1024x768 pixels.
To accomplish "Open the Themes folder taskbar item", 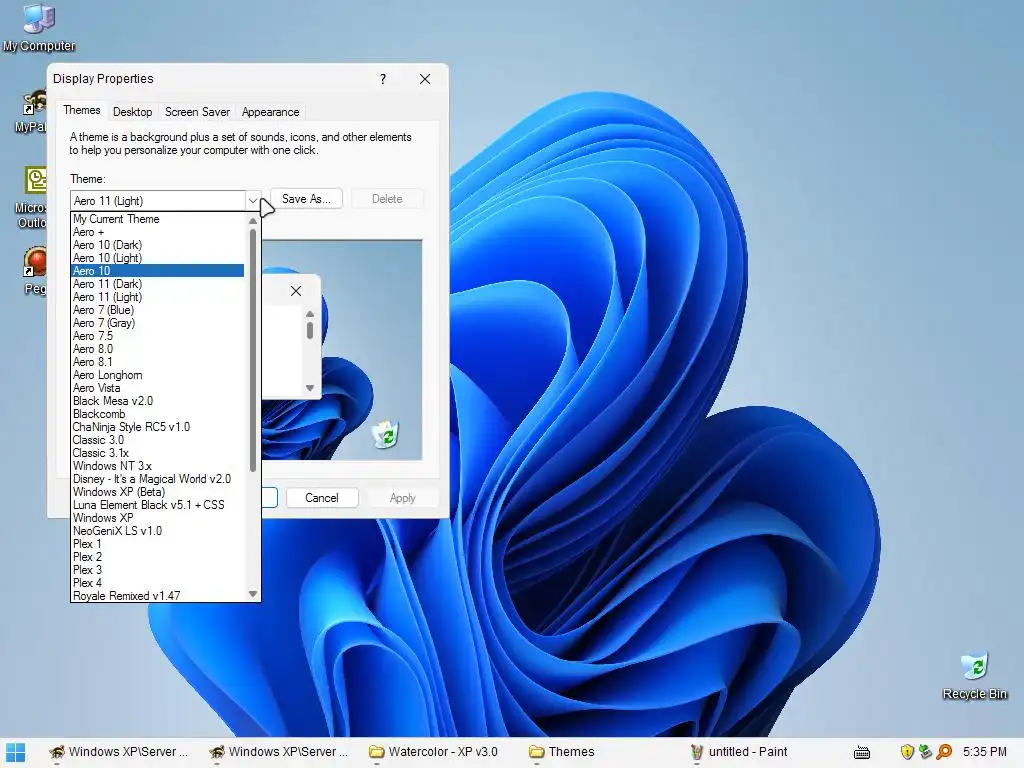I will coord(562,752).
